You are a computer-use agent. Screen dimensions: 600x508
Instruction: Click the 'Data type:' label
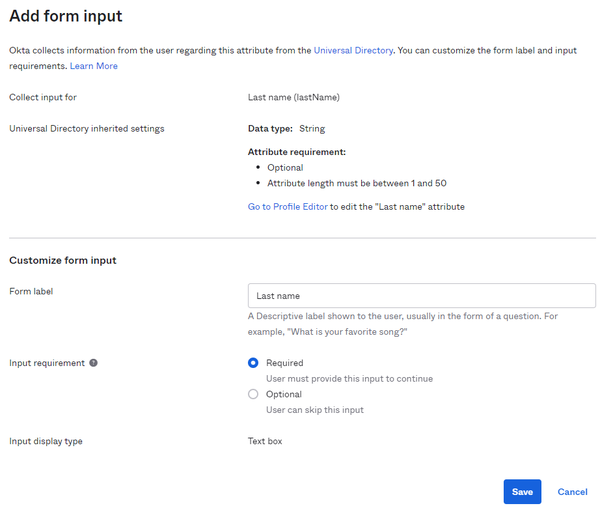tap(270, 129)
